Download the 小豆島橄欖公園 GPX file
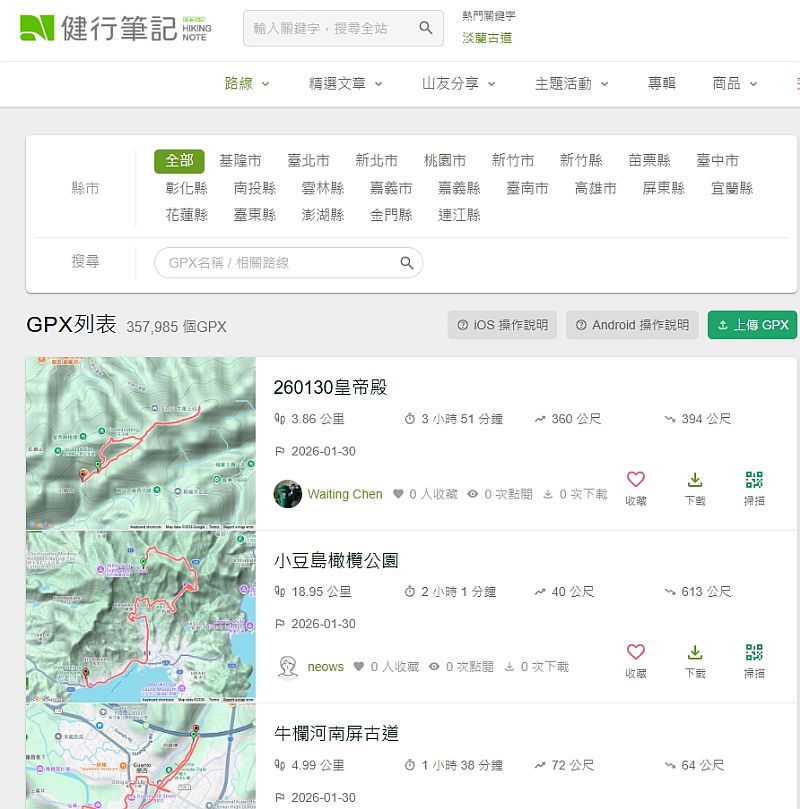The image size is (800, 809). (695, 653)
